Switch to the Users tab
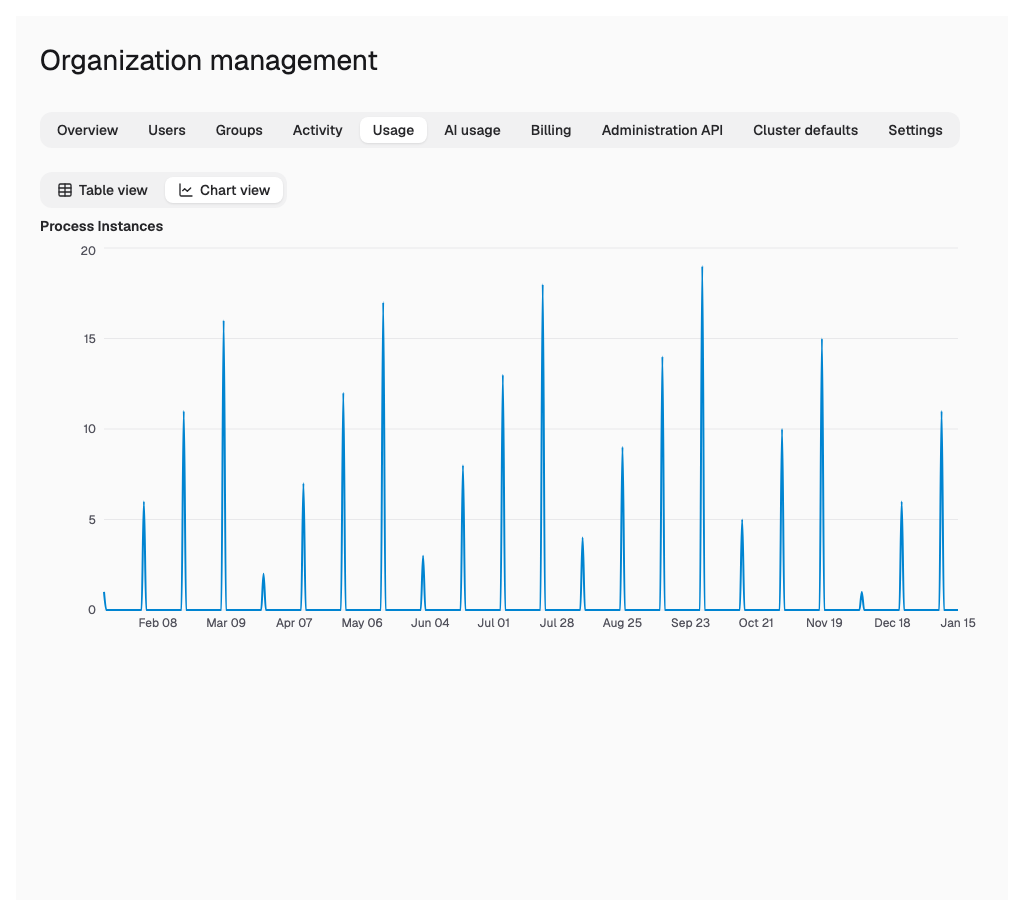 pos(167,130)
